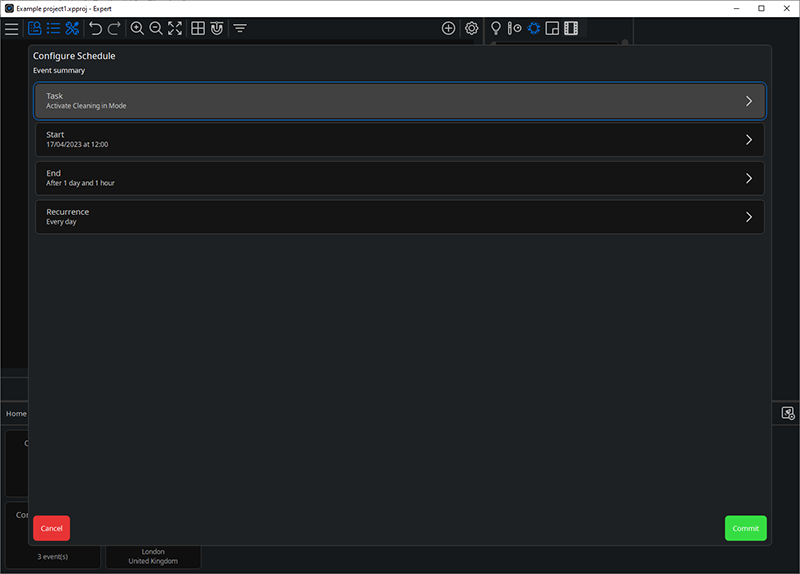Open the Task row Activate Cleaning
This screenshot has width=800, height=574.
pyautogui.click(x=399, y=101)
